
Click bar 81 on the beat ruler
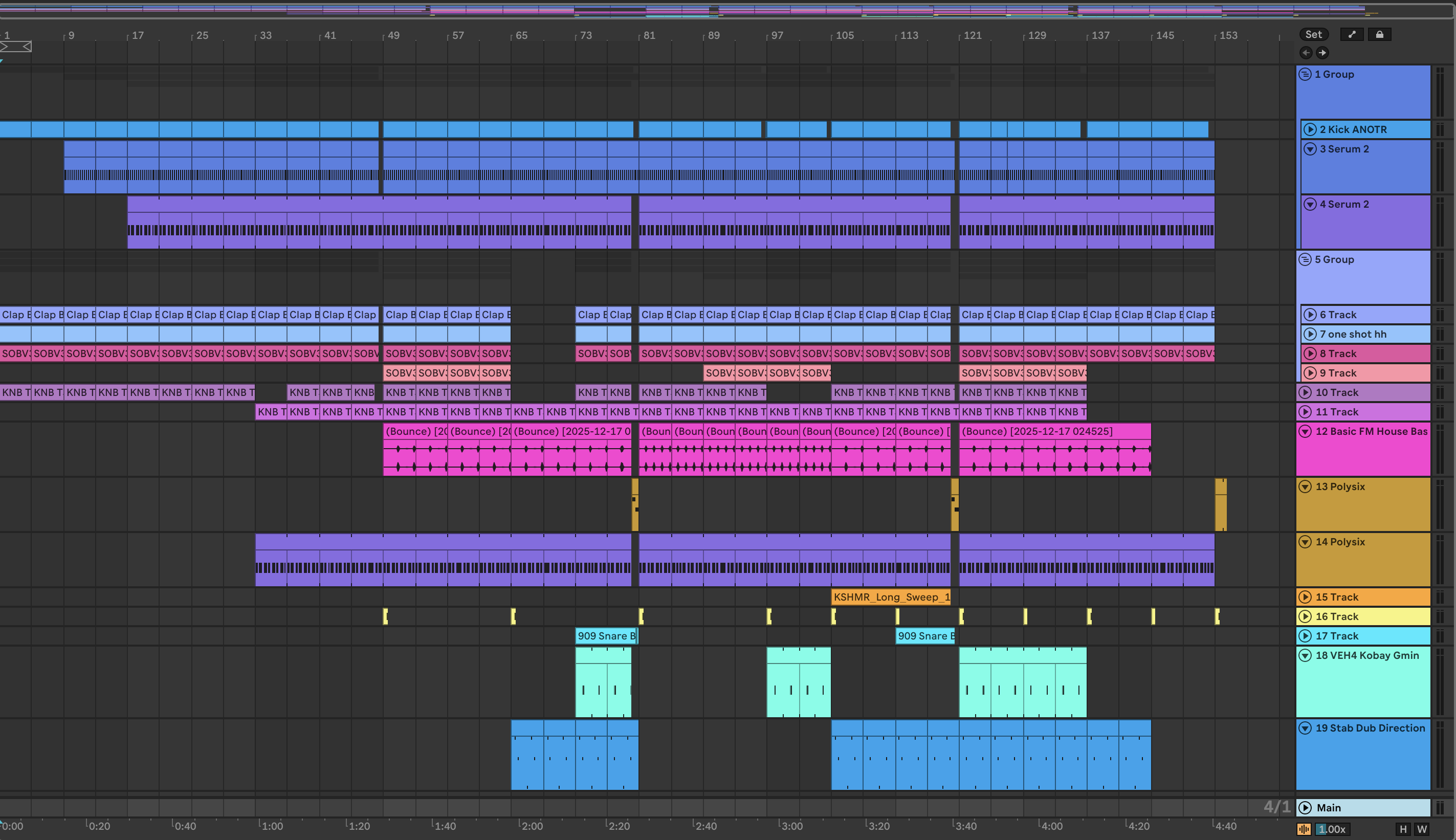click(649, 35)
